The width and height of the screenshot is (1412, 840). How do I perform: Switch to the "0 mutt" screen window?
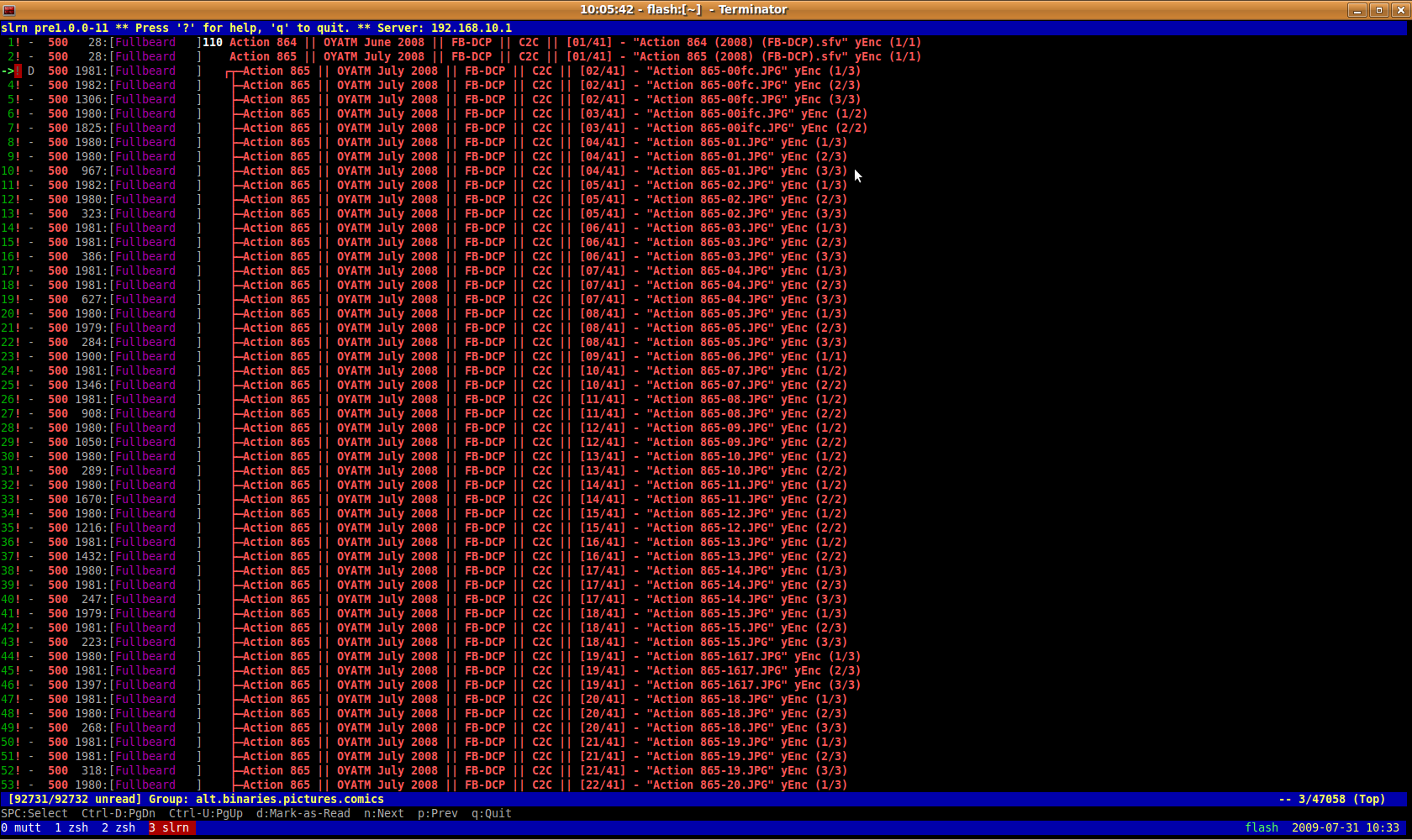21,828
